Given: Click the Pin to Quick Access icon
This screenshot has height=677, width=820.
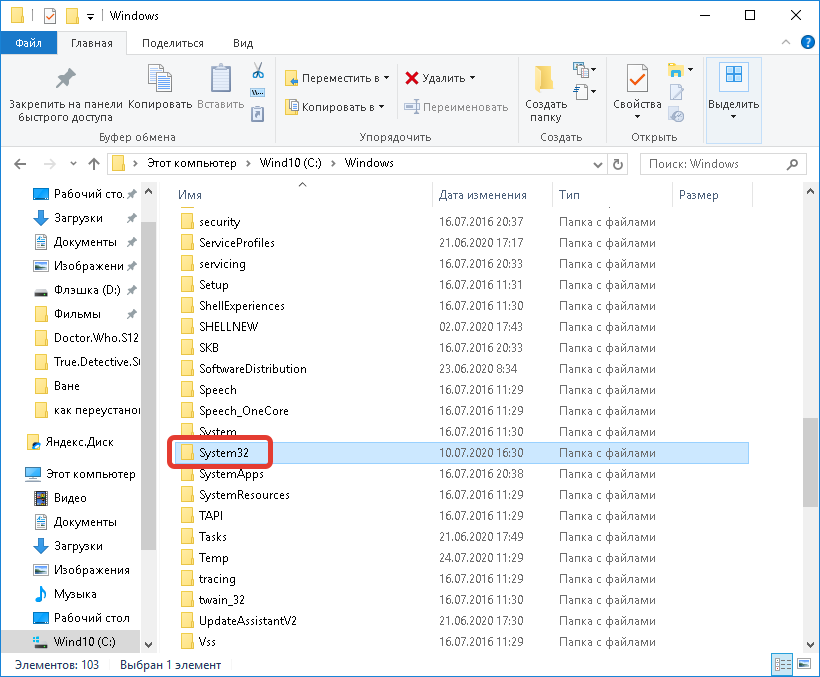Looking at the screenshot, I should 66,78.
